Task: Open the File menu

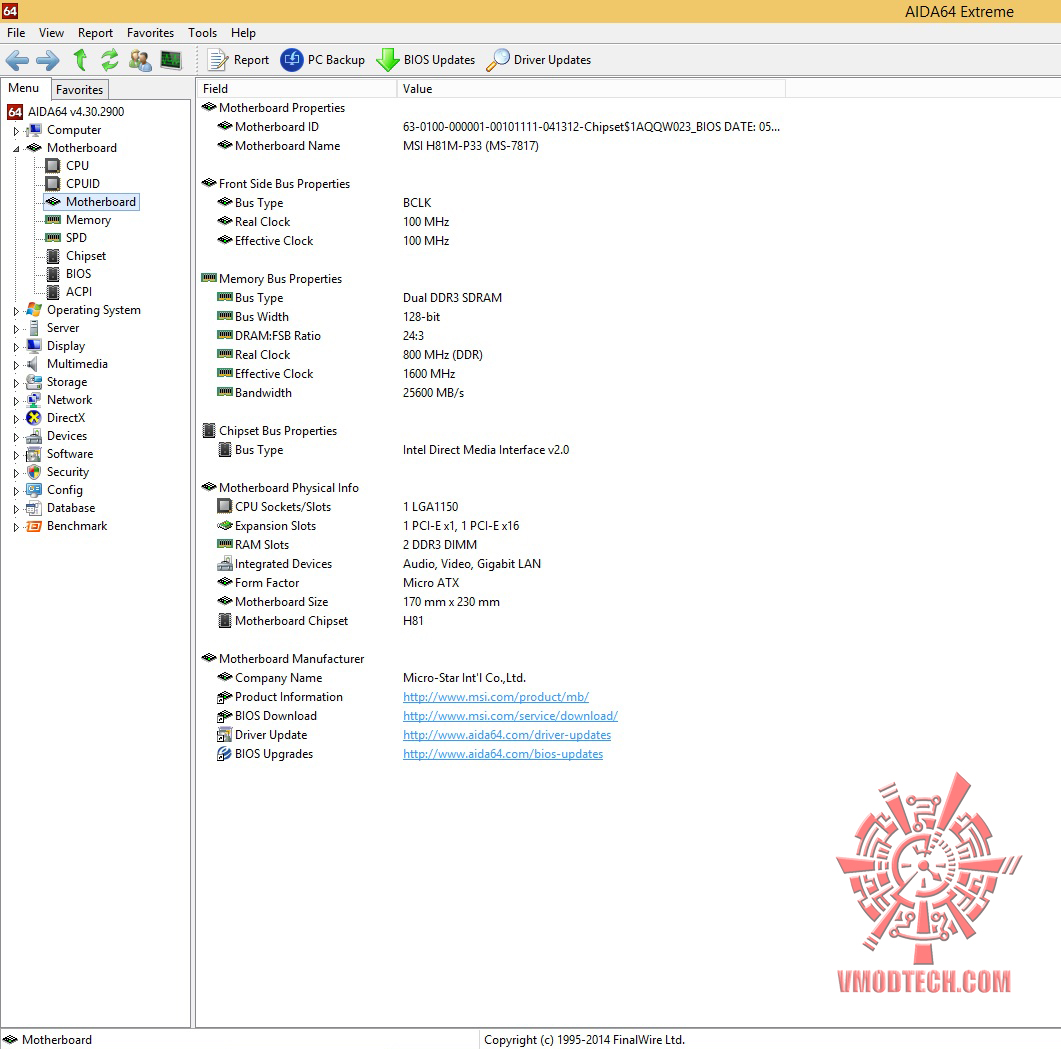Action: [16, 32]
